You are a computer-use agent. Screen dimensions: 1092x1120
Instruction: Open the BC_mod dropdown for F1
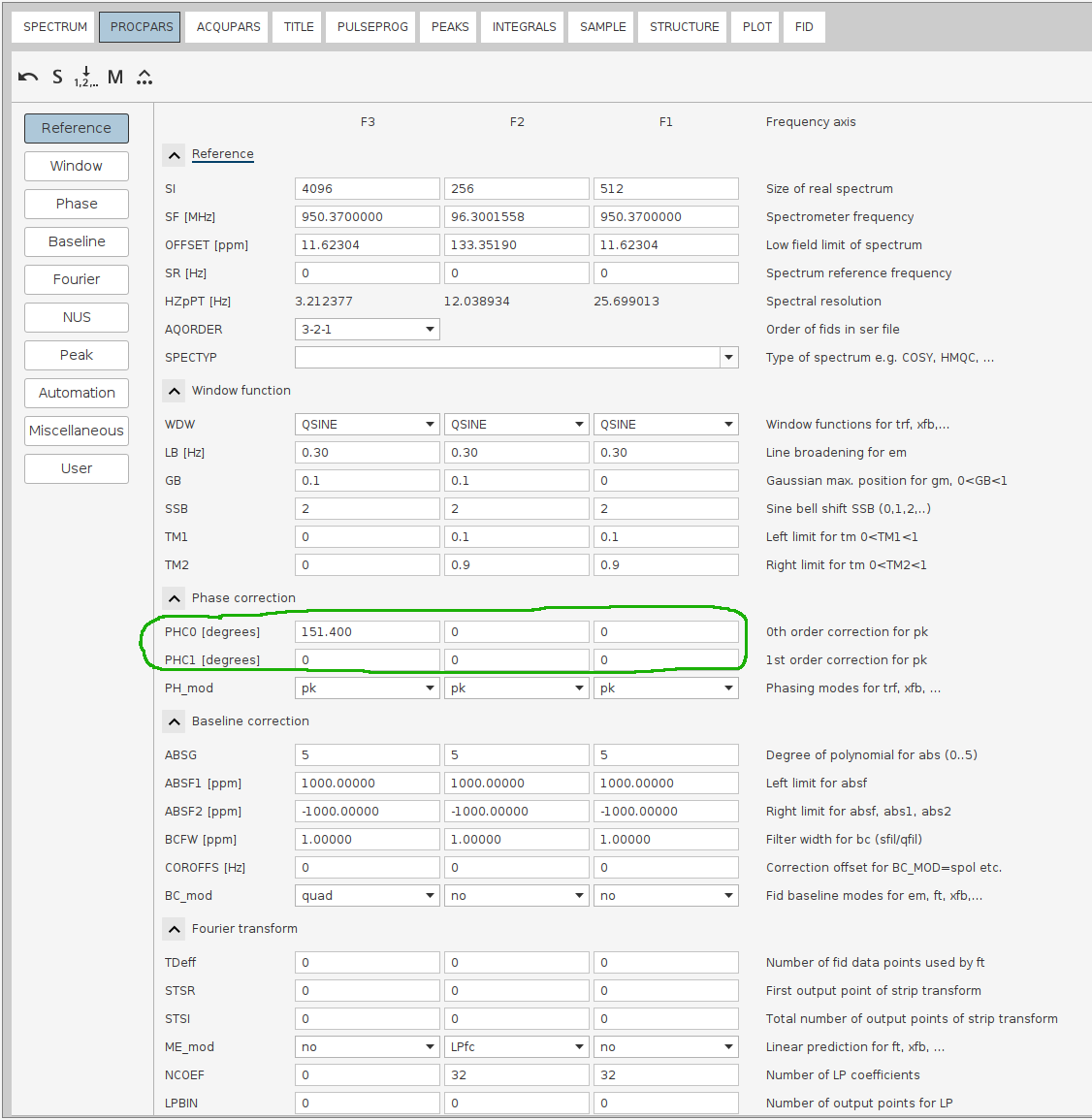click(x=728, y=895)
